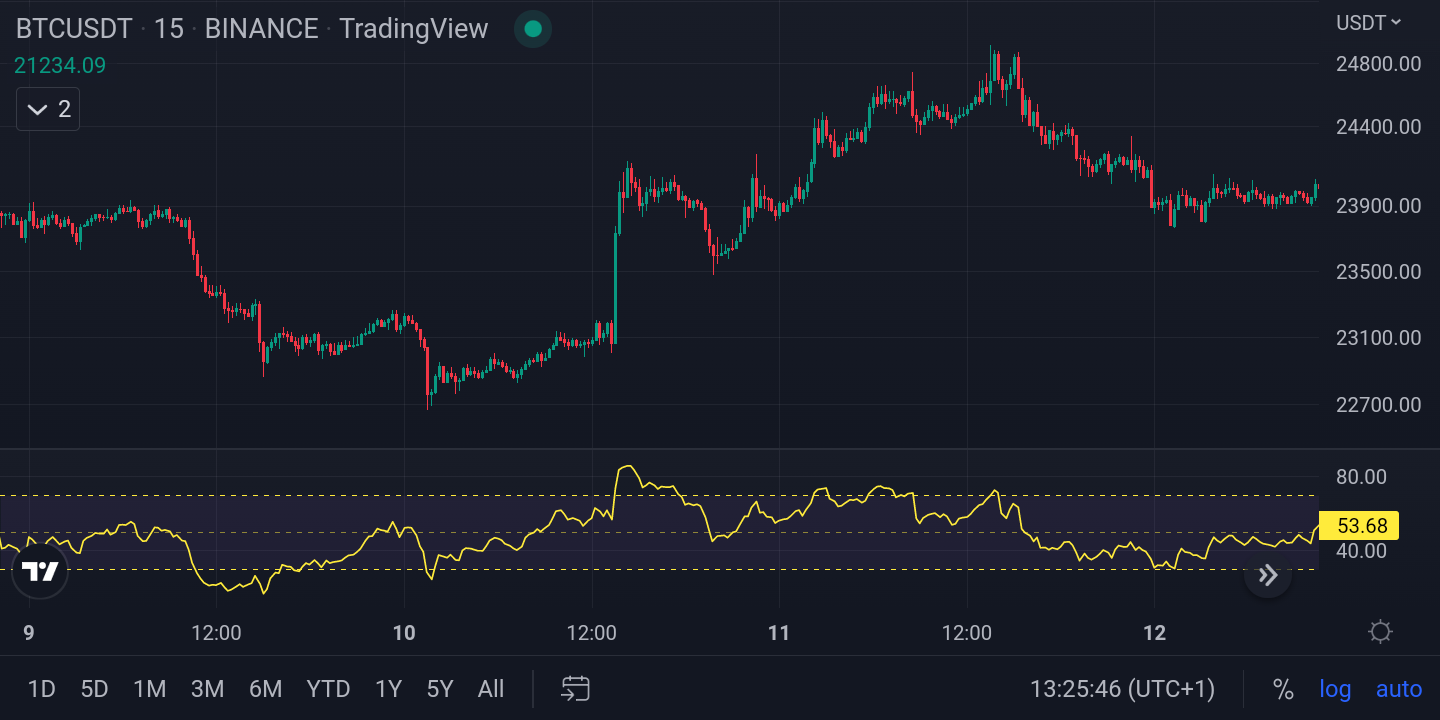Click the BINANCE exchange label
1440x720 pixels.
(261, 29)
